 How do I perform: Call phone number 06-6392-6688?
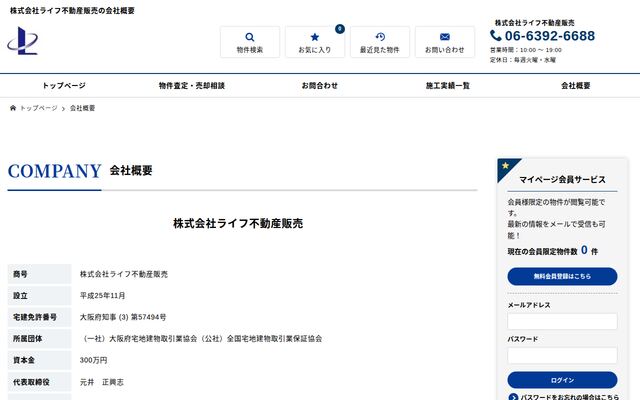(549, 36)
